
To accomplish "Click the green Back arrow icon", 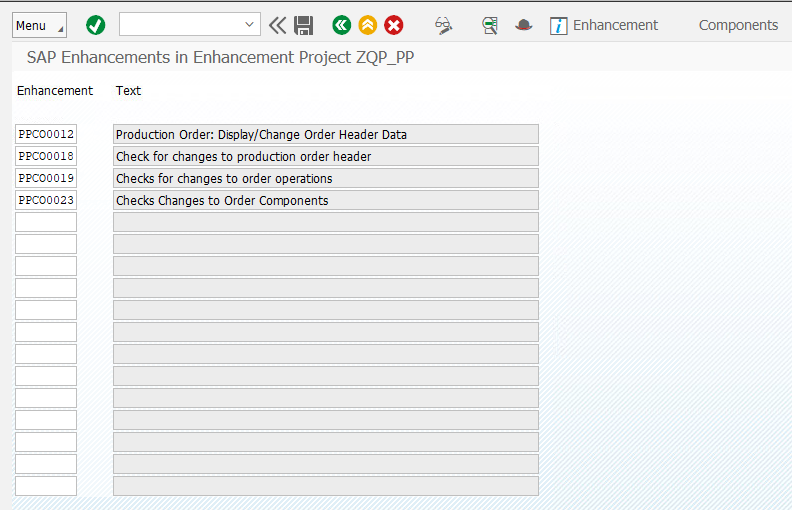I will click(342, 25).
